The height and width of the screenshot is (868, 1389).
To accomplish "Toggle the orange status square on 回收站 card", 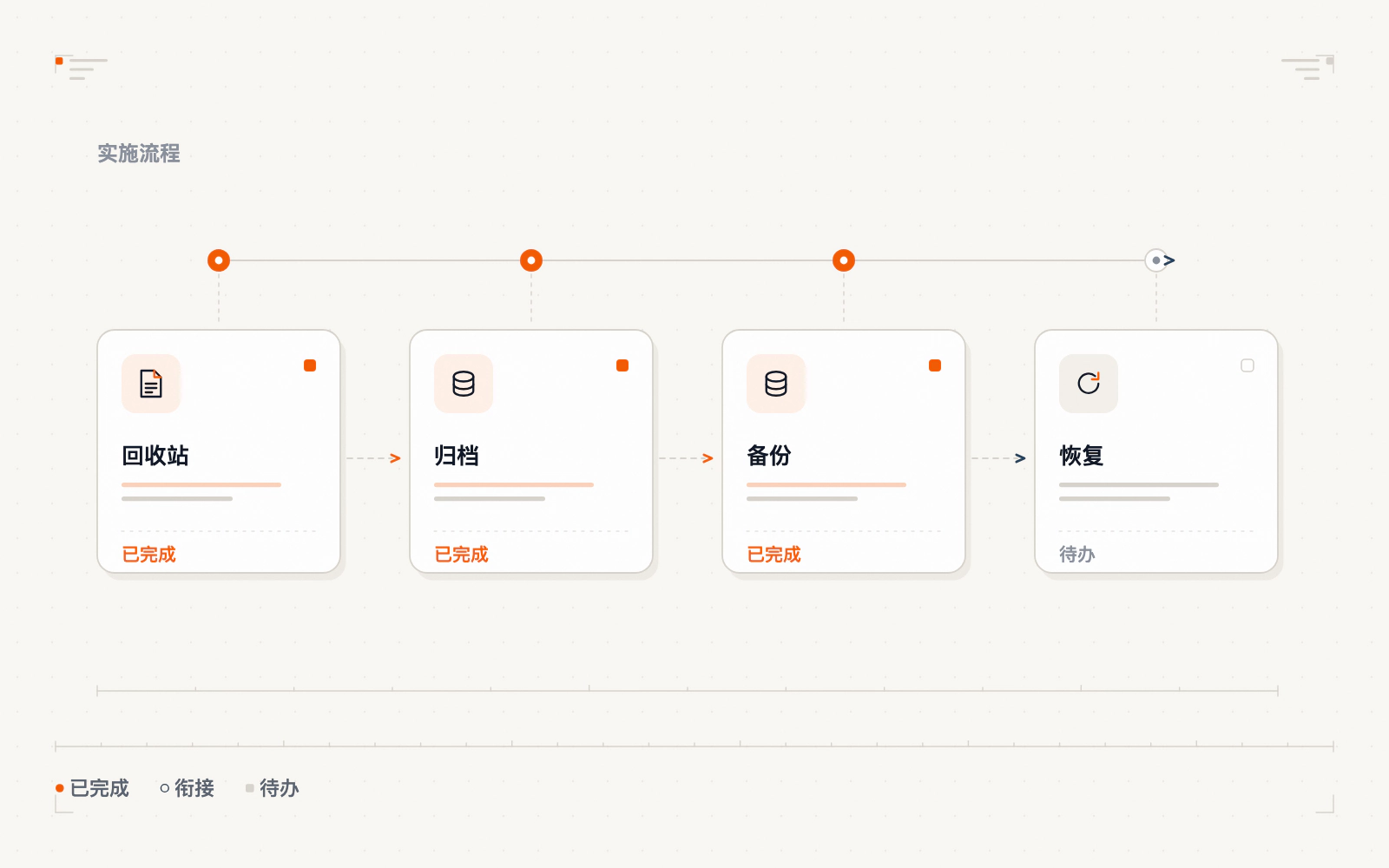I will [x=310, y=365].
